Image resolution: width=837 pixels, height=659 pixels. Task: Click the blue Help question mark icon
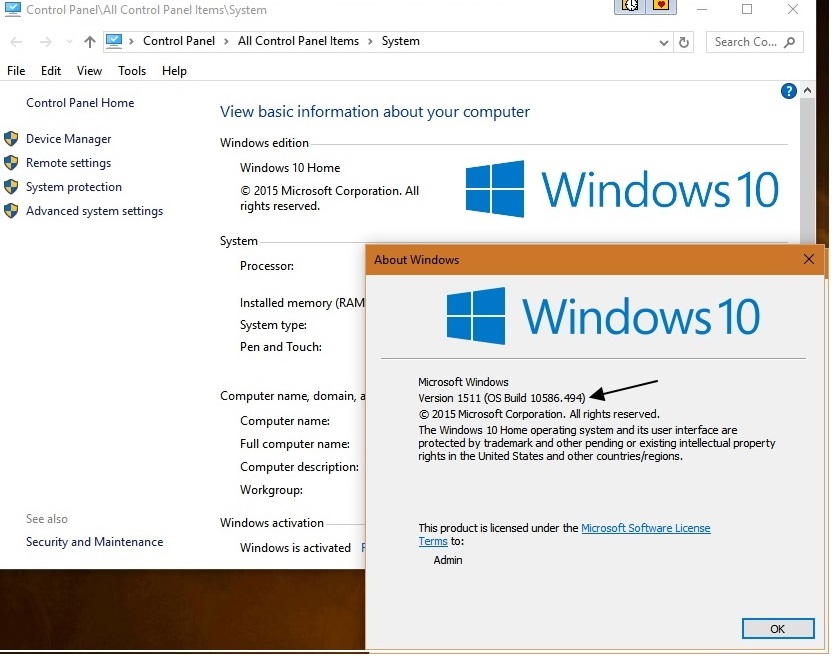click(788, 91)
